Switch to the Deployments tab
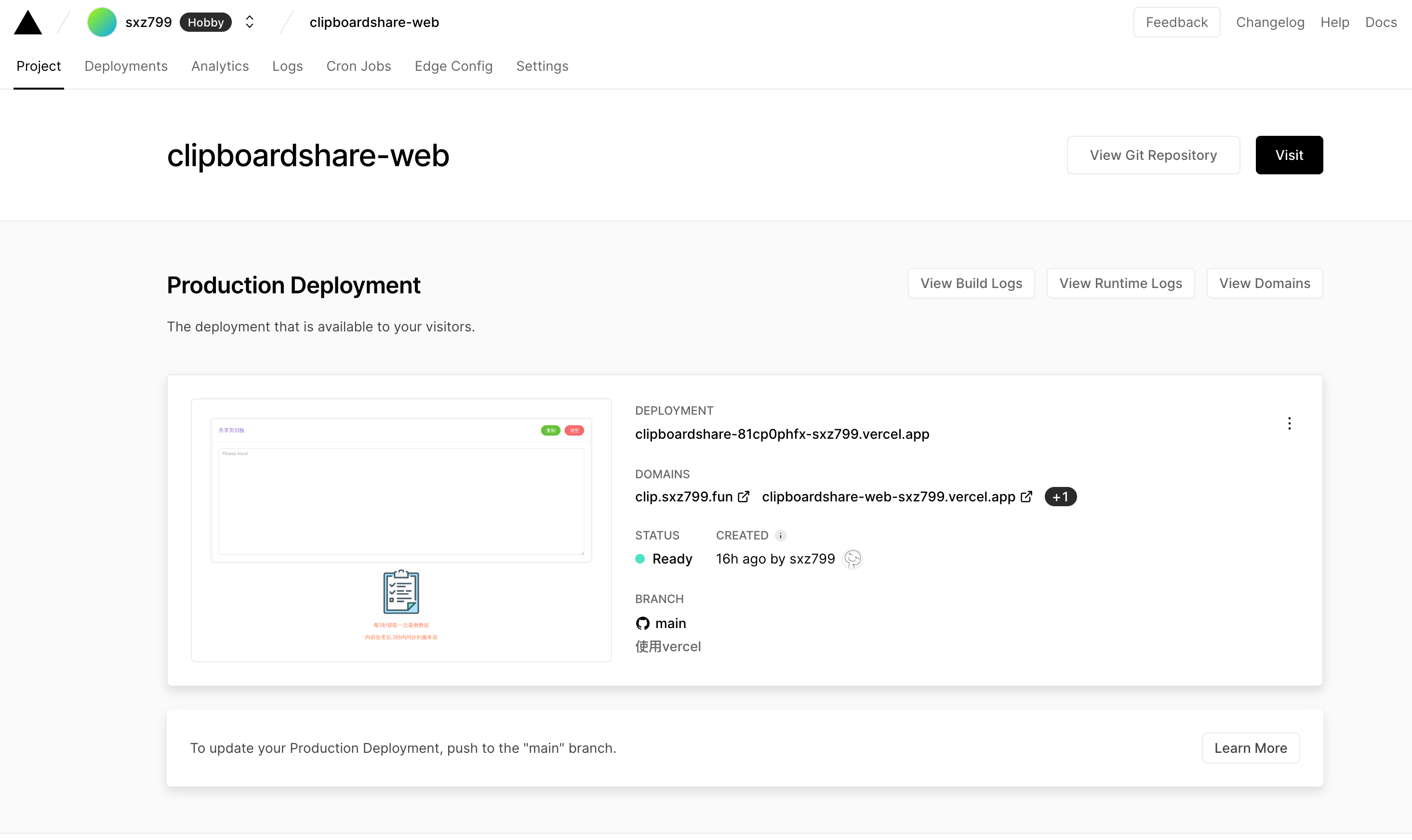Viewport: 1412px width, 840px height. point(126,66)
